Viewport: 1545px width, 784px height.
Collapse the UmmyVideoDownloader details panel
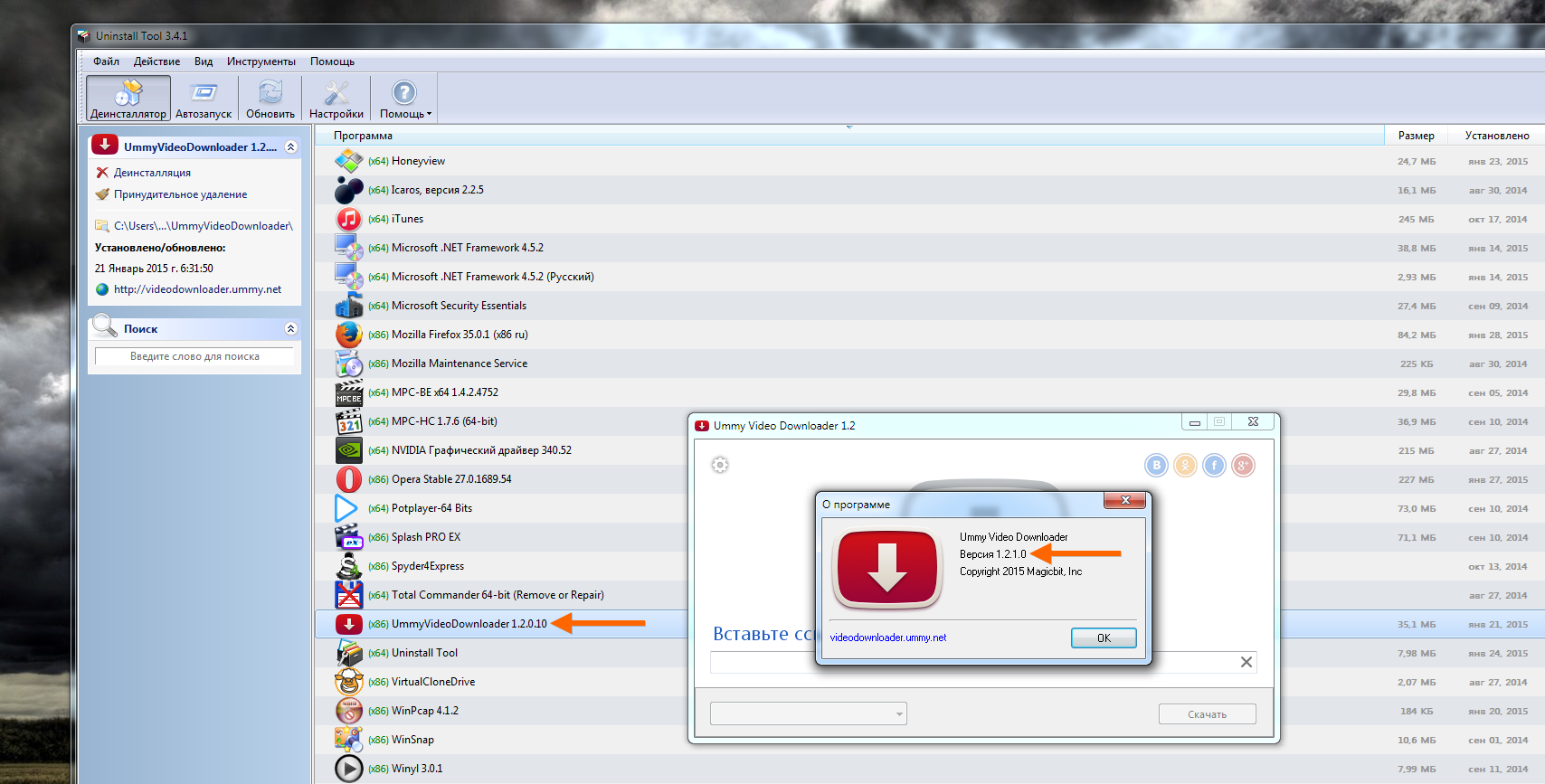[x=290, y=146]
